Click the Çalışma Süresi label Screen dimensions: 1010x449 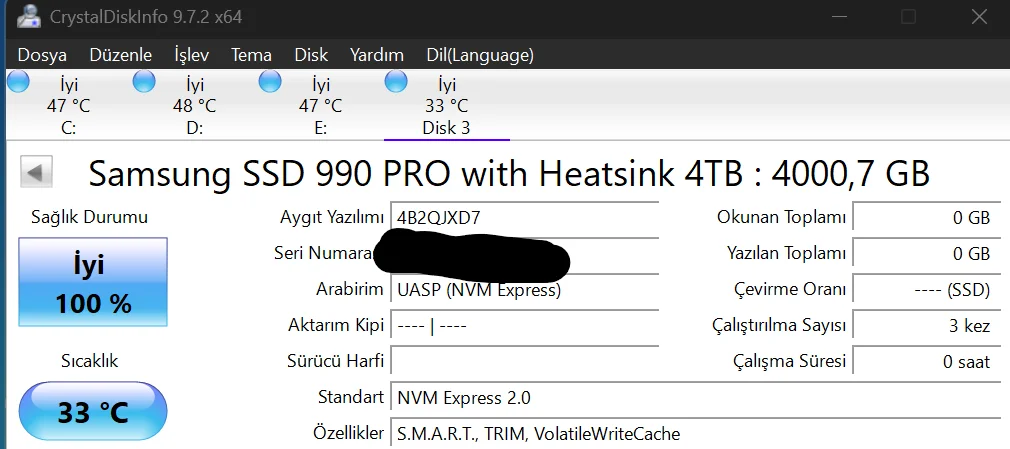[x=789, y=361]
